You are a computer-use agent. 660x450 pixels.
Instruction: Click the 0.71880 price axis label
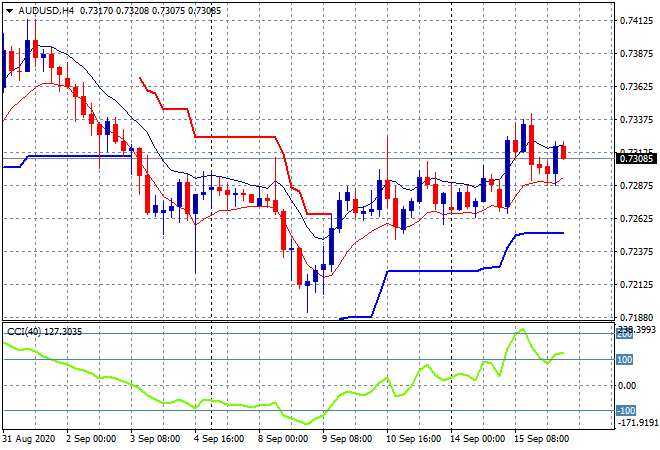[636, 317]
